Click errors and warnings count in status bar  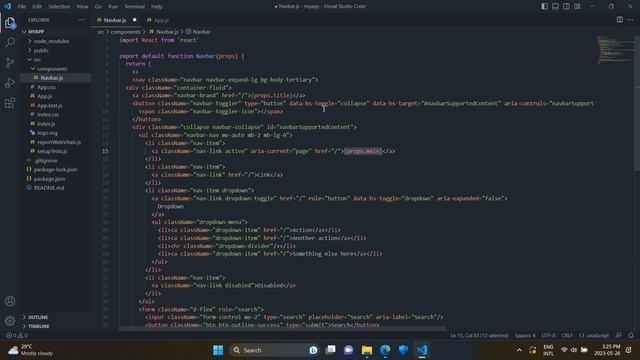tap(17, 336)
